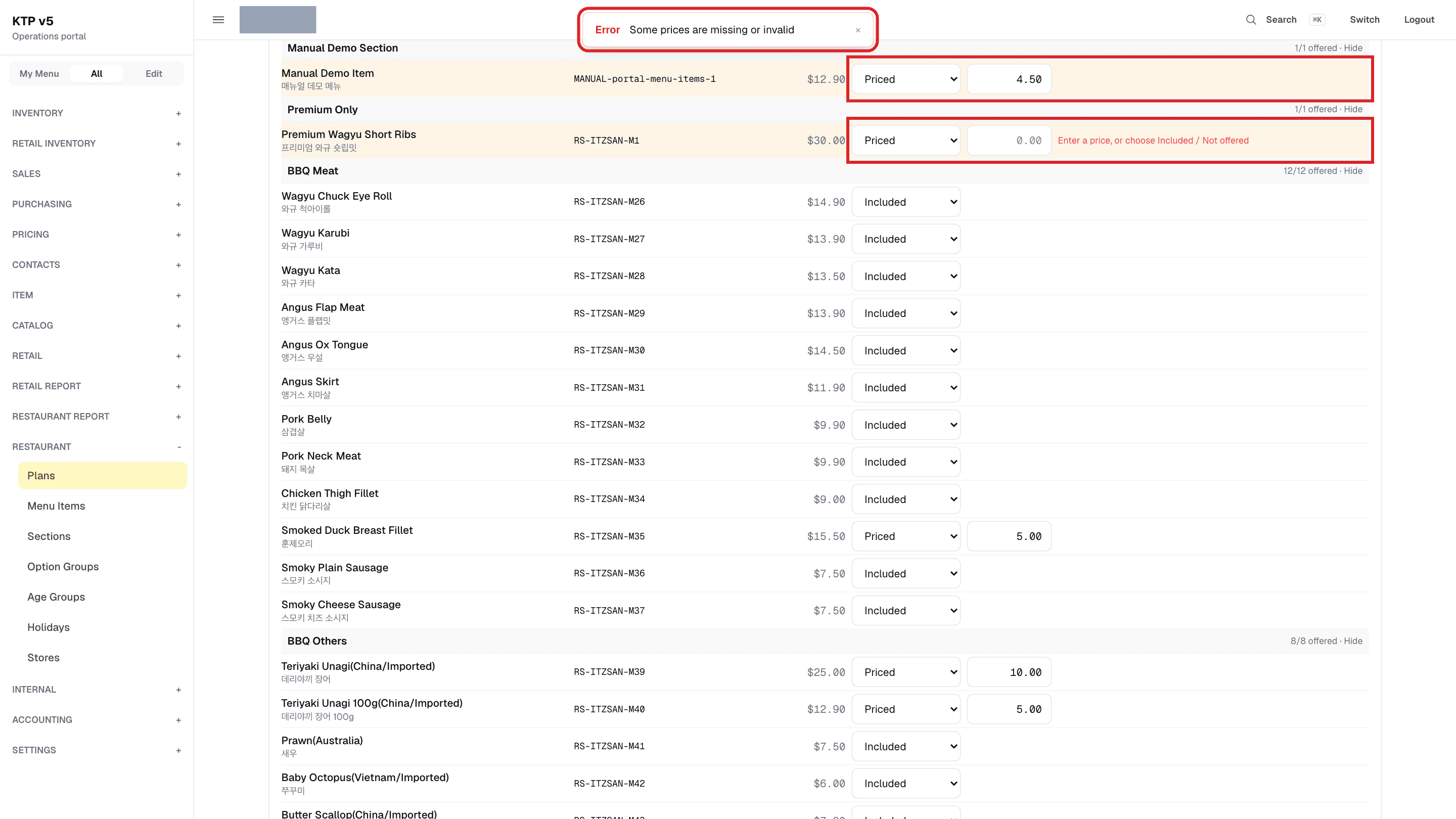
Task: Hide the BBQ Meat section
Action: coord(1352,171)
